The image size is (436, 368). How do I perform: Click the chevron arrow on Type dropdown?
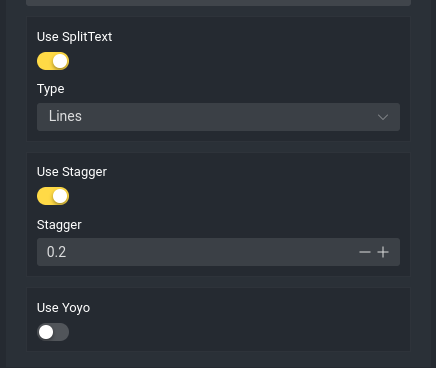pyautogui.click(x=383, y=117)
